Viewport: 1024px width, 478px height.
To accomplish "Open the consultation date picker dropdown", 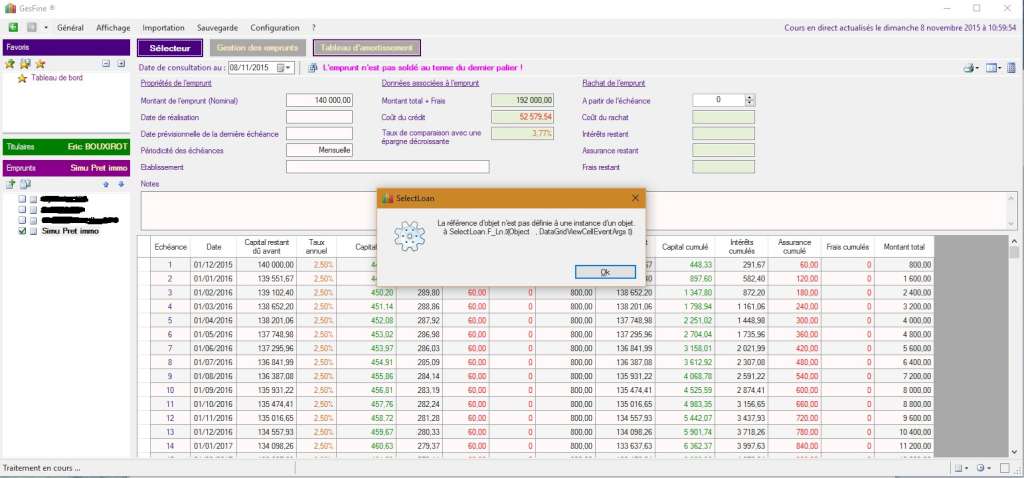I will pyautogui.click(x=288, y=68).
